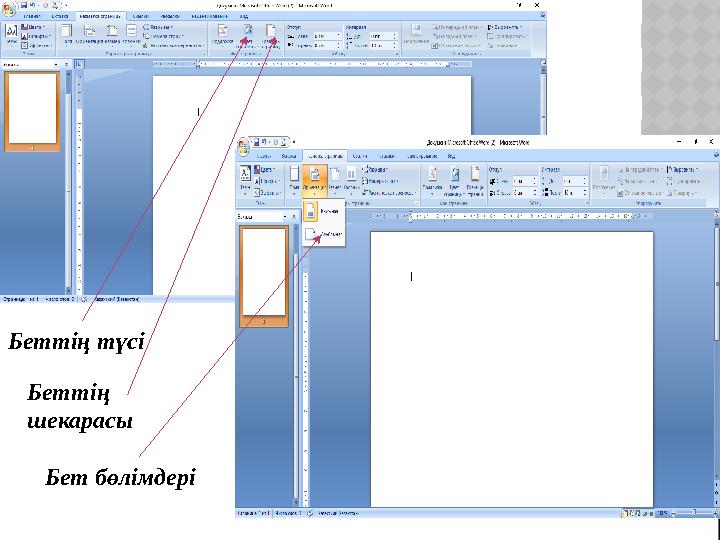Click the tab selector beside back window ruler
This screenshot has height=540, width=720.
(79, 64)
